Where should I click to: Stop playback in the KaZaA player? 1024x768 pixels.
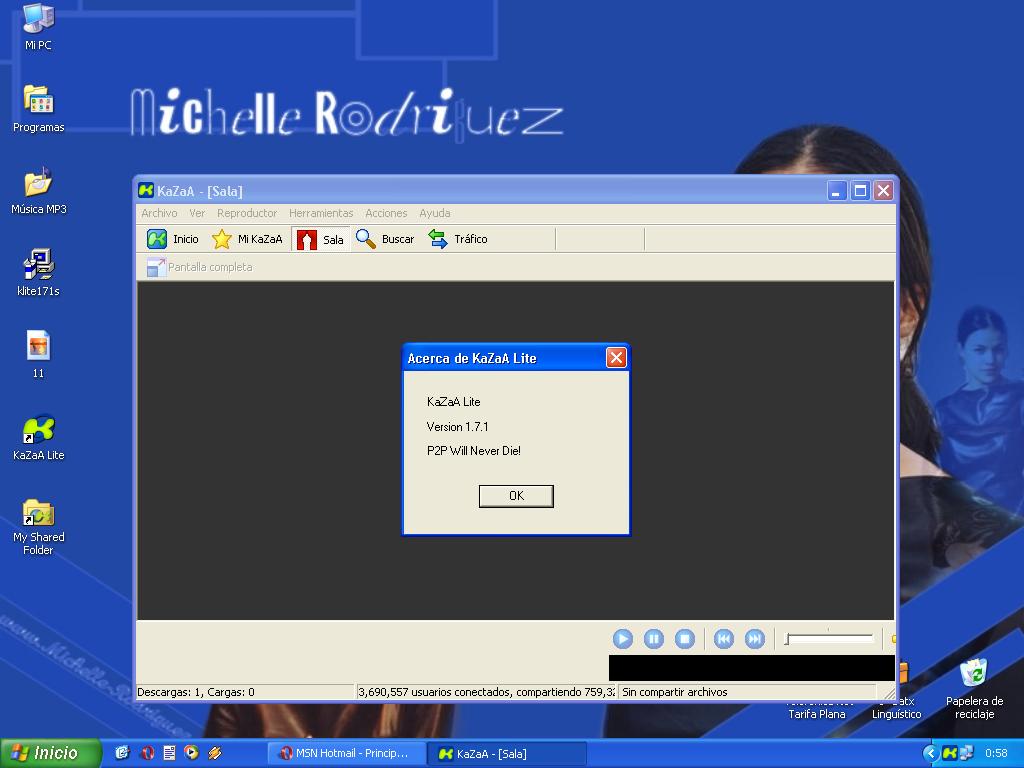coord(684,639)
